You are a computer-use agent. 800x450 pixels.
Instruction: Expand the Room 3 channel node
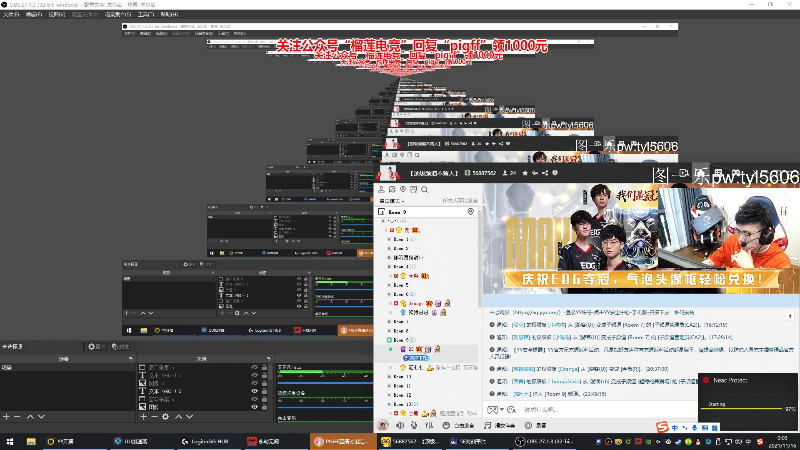click(389, 248)
